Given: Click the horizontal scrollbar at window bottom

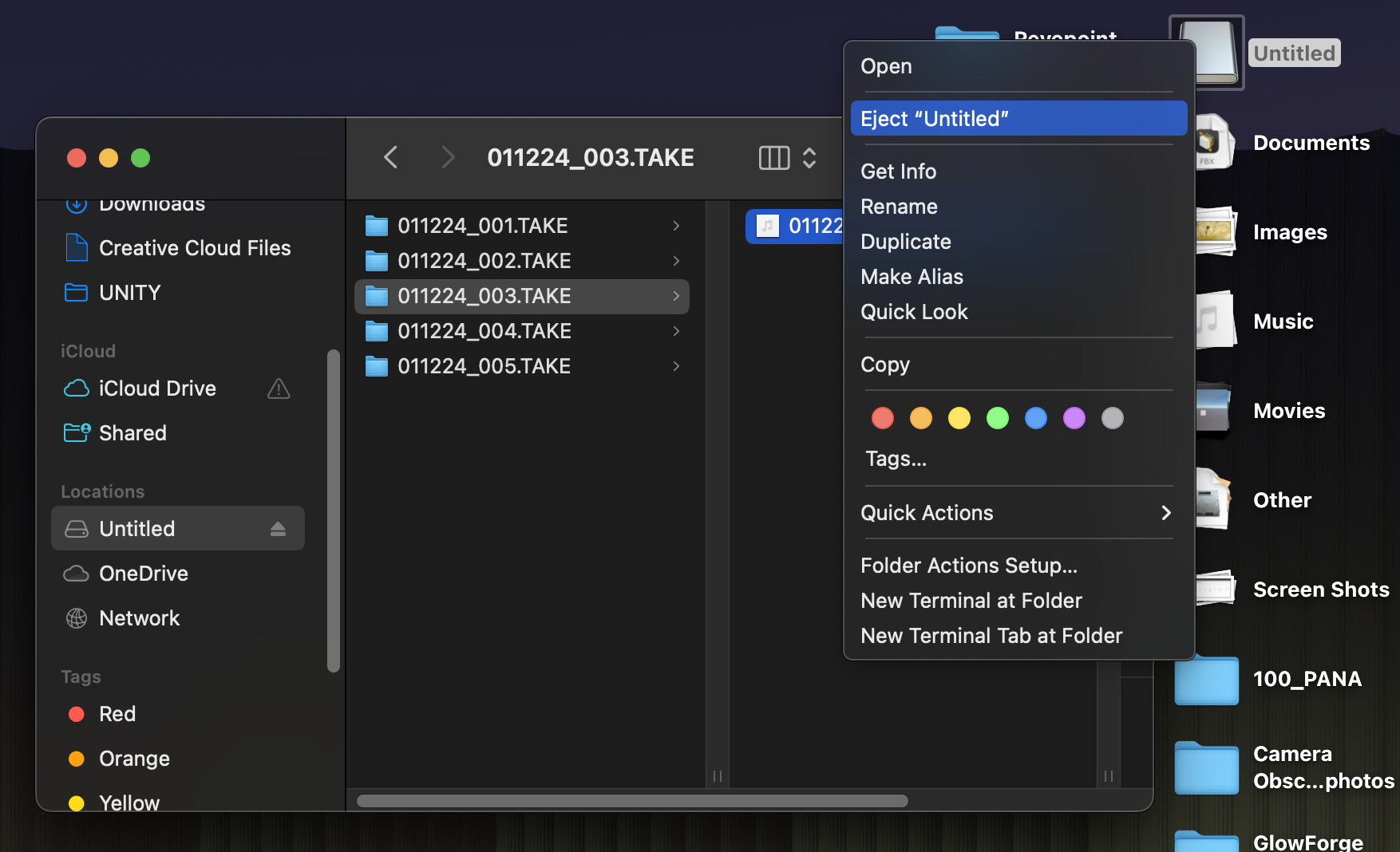Looking at the screenshot, I should (x=632, y=800).
